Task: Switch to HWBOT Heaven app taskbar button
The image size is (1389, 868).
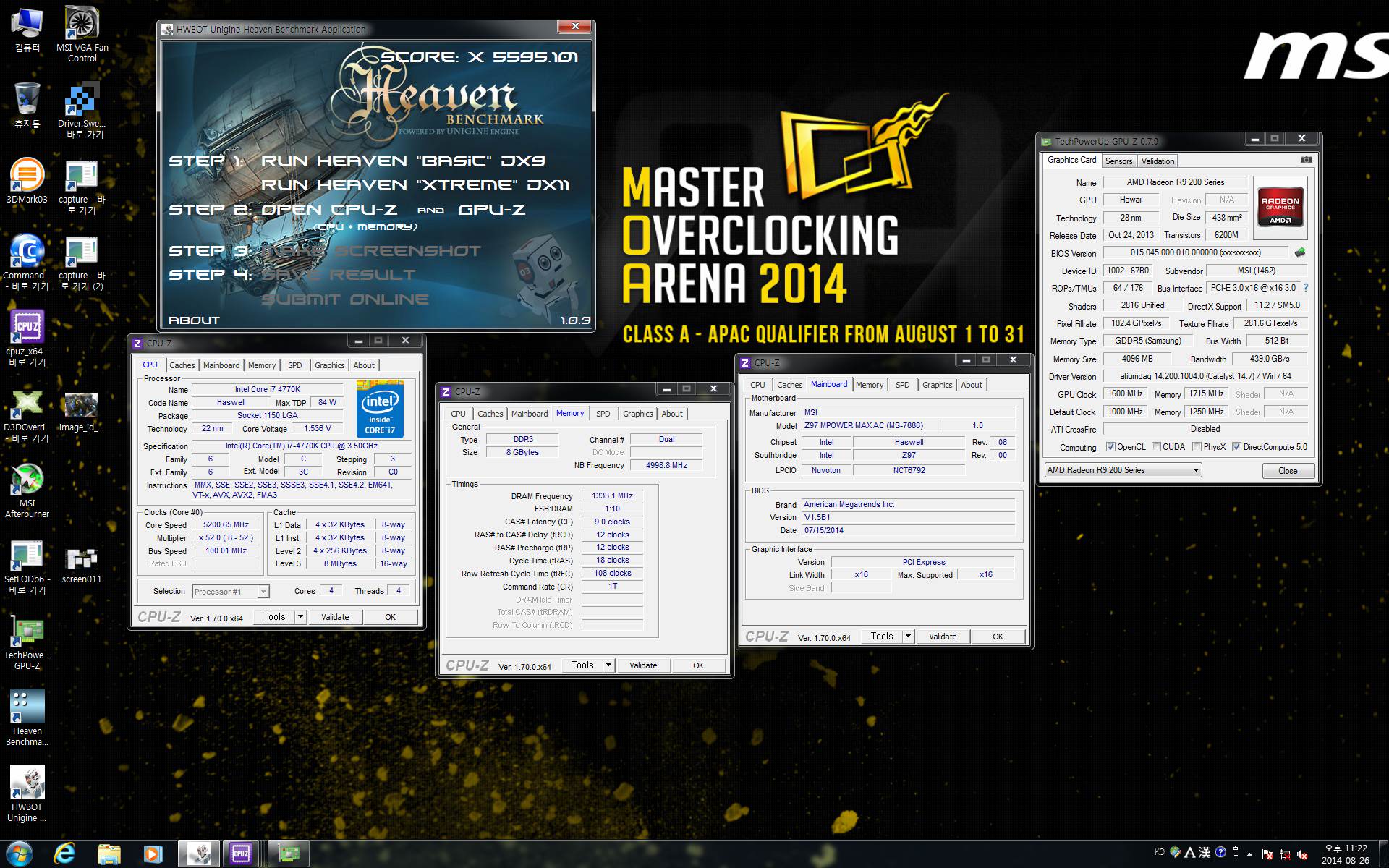Action: [198, 854]
